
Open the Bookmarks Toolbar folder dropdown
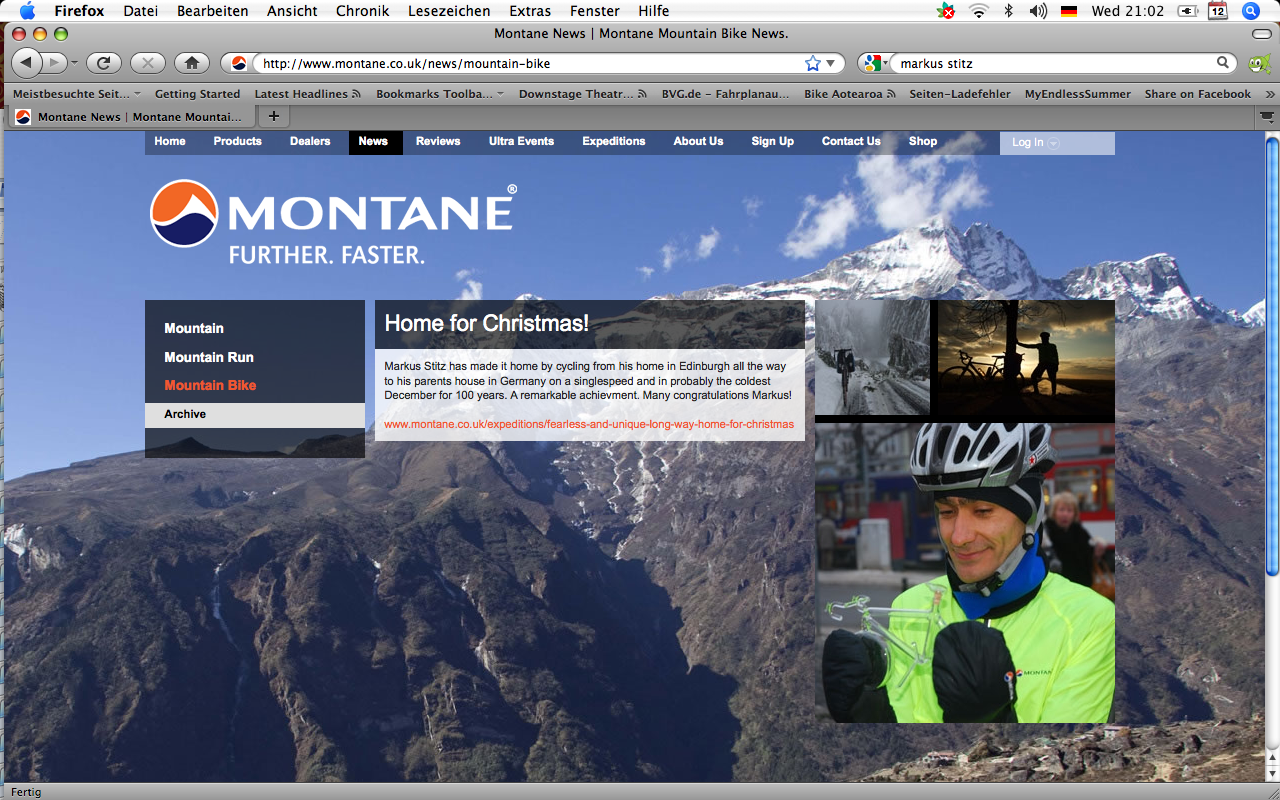pyautogui.click(x=439, y=94)
